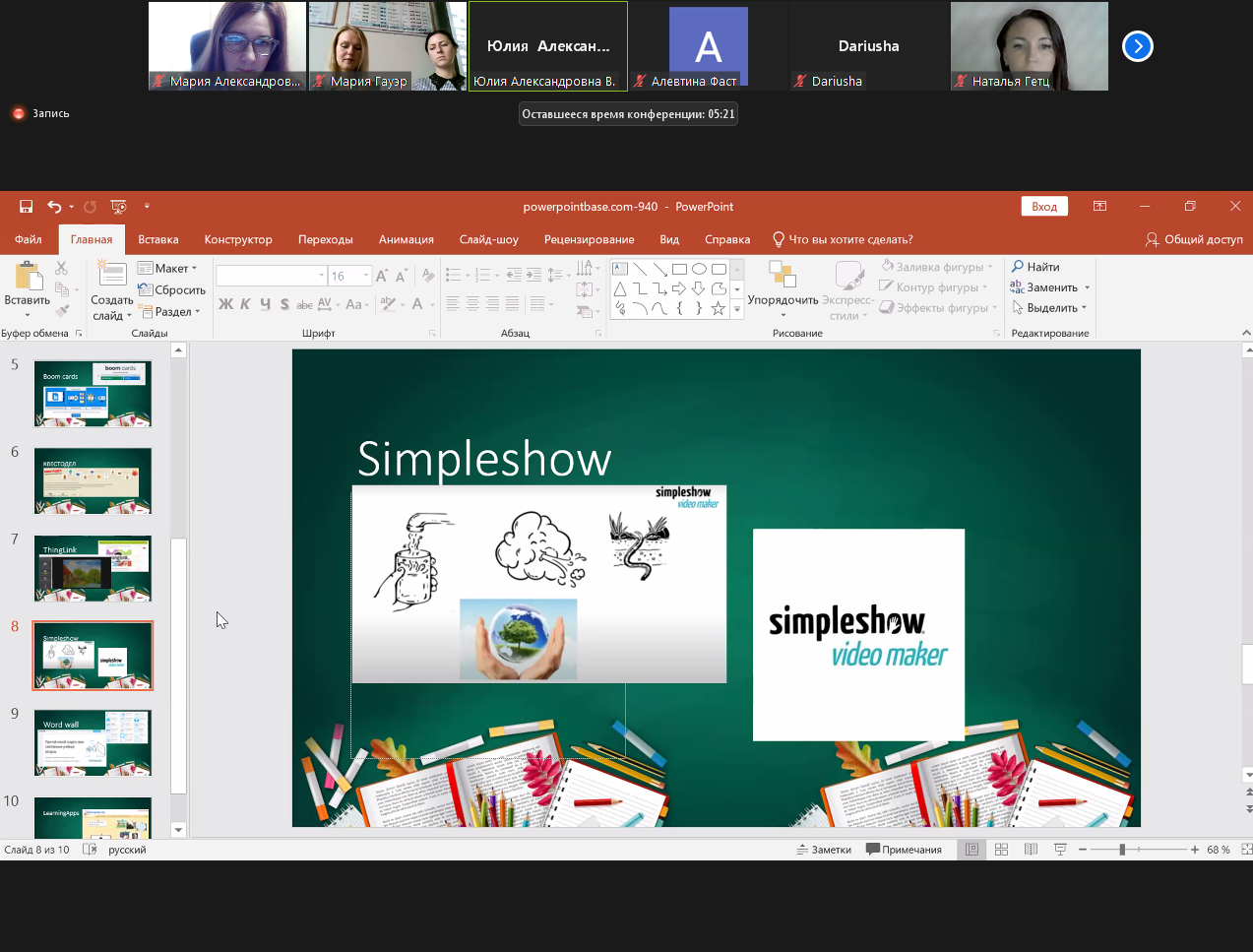Toggle italic formatting (К)
The width and height of the screenshot is (1253, 952).
(245, 304)
